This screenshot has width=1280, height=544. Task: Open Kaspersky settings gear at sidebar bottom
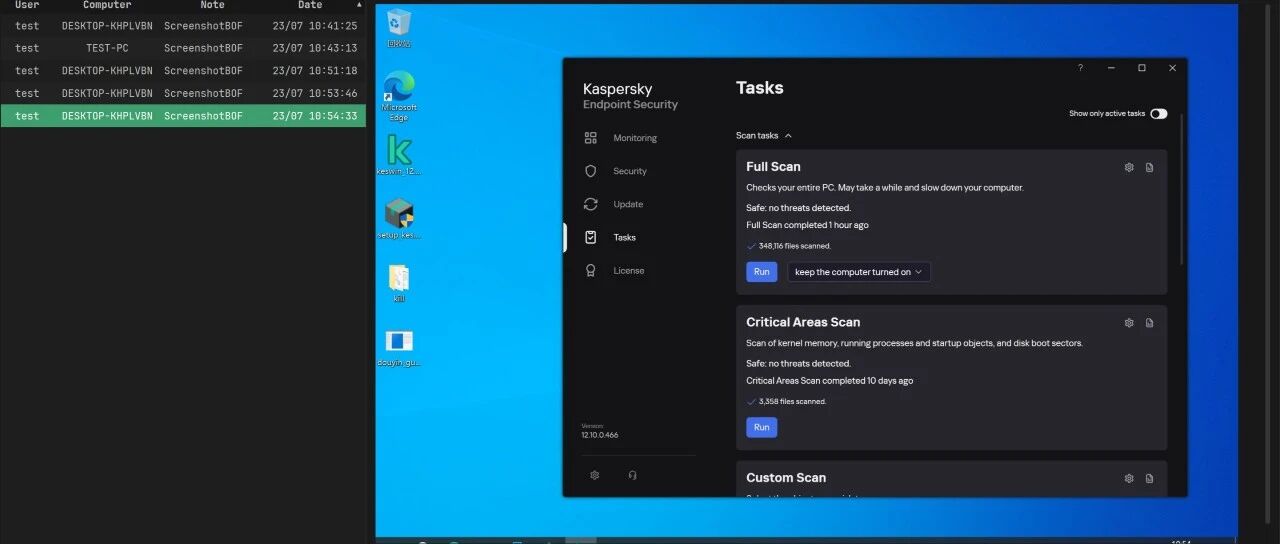click(x=595, y=475)
